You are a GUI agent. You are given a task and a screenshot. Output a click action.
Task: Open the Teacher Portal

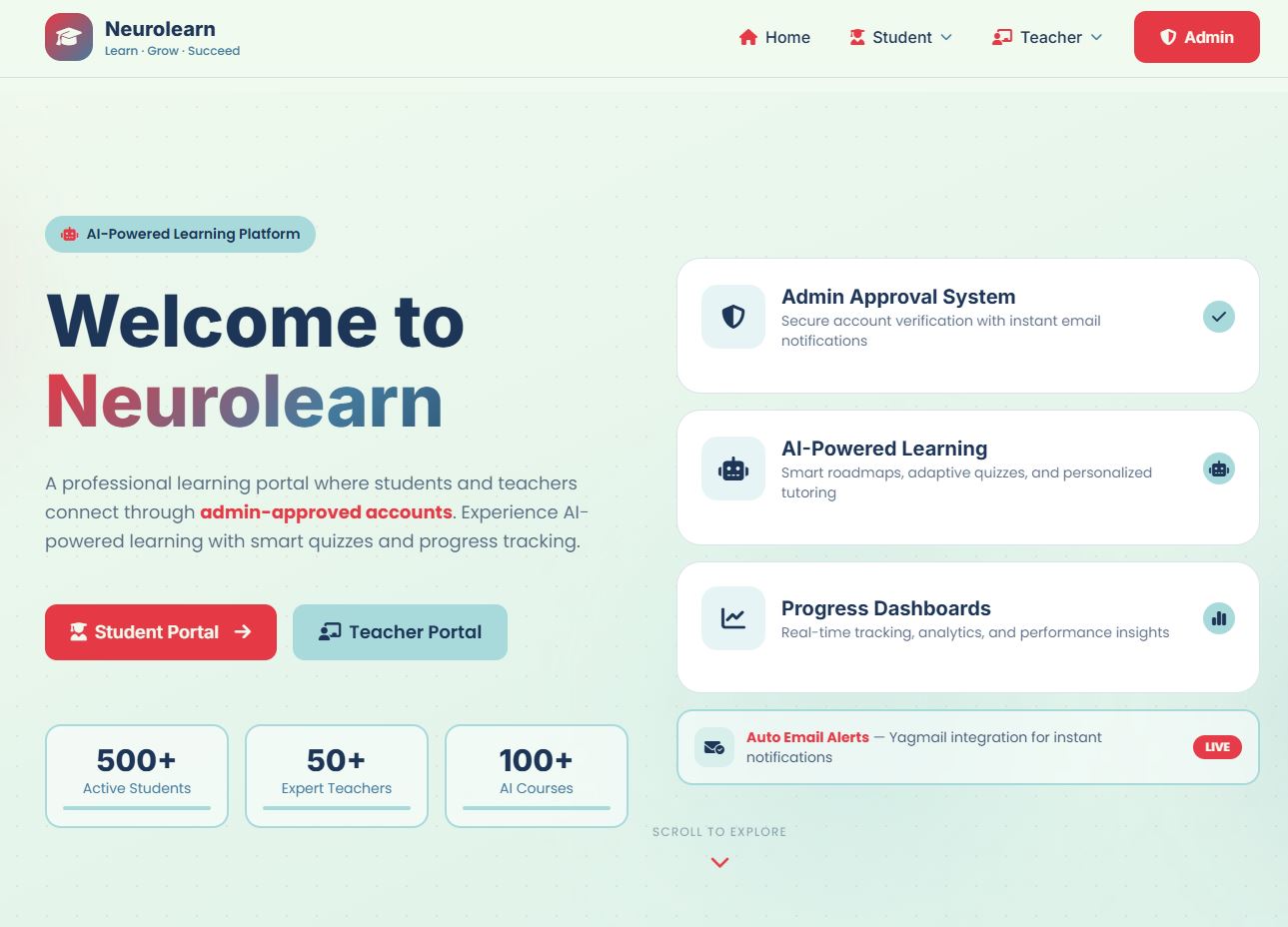tap(400, 631)
